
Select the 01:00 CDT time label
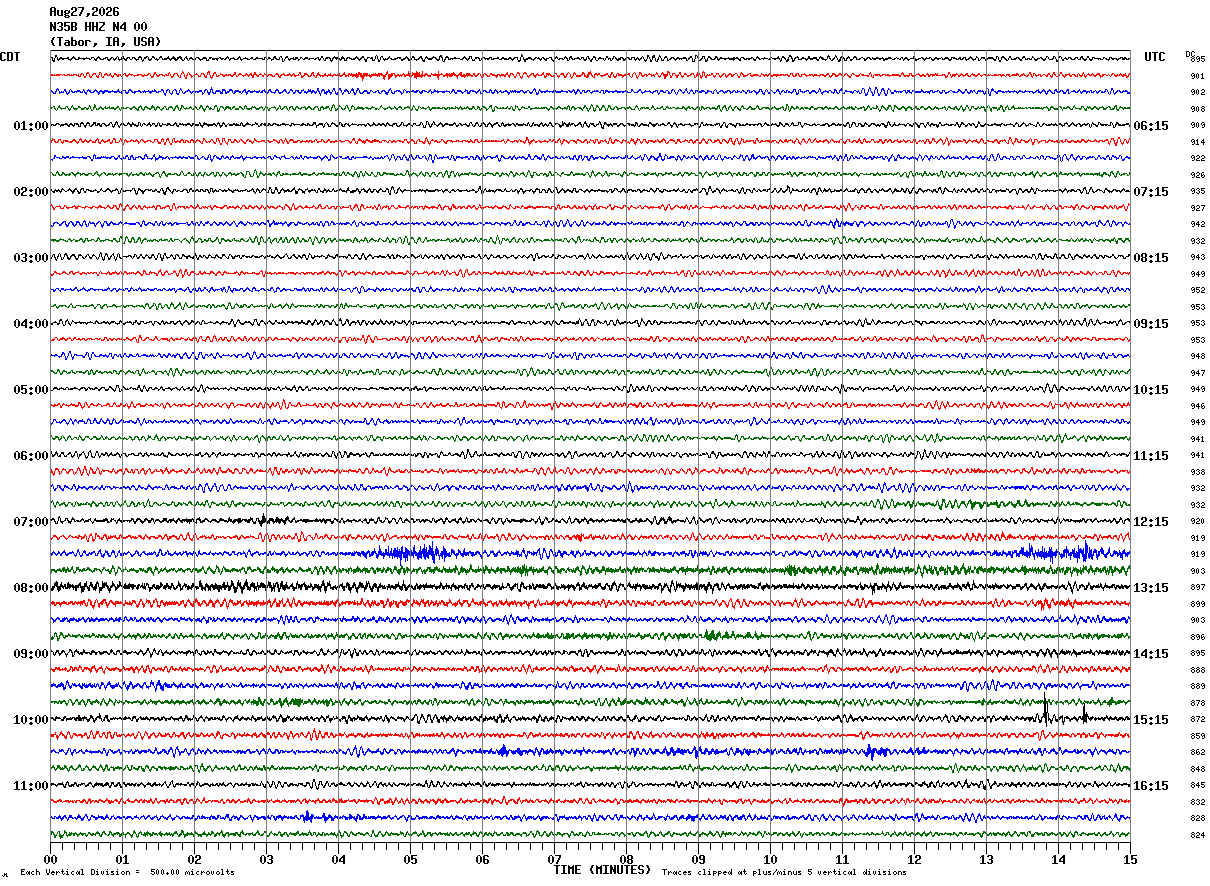coord(31,126)
